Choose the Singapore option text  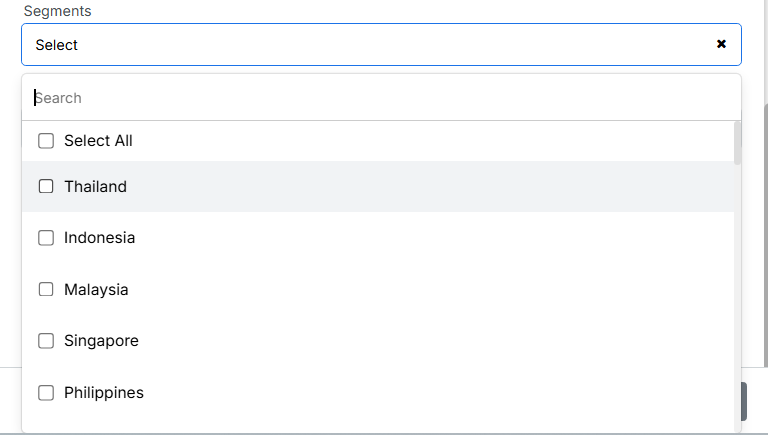click(101, 341)
